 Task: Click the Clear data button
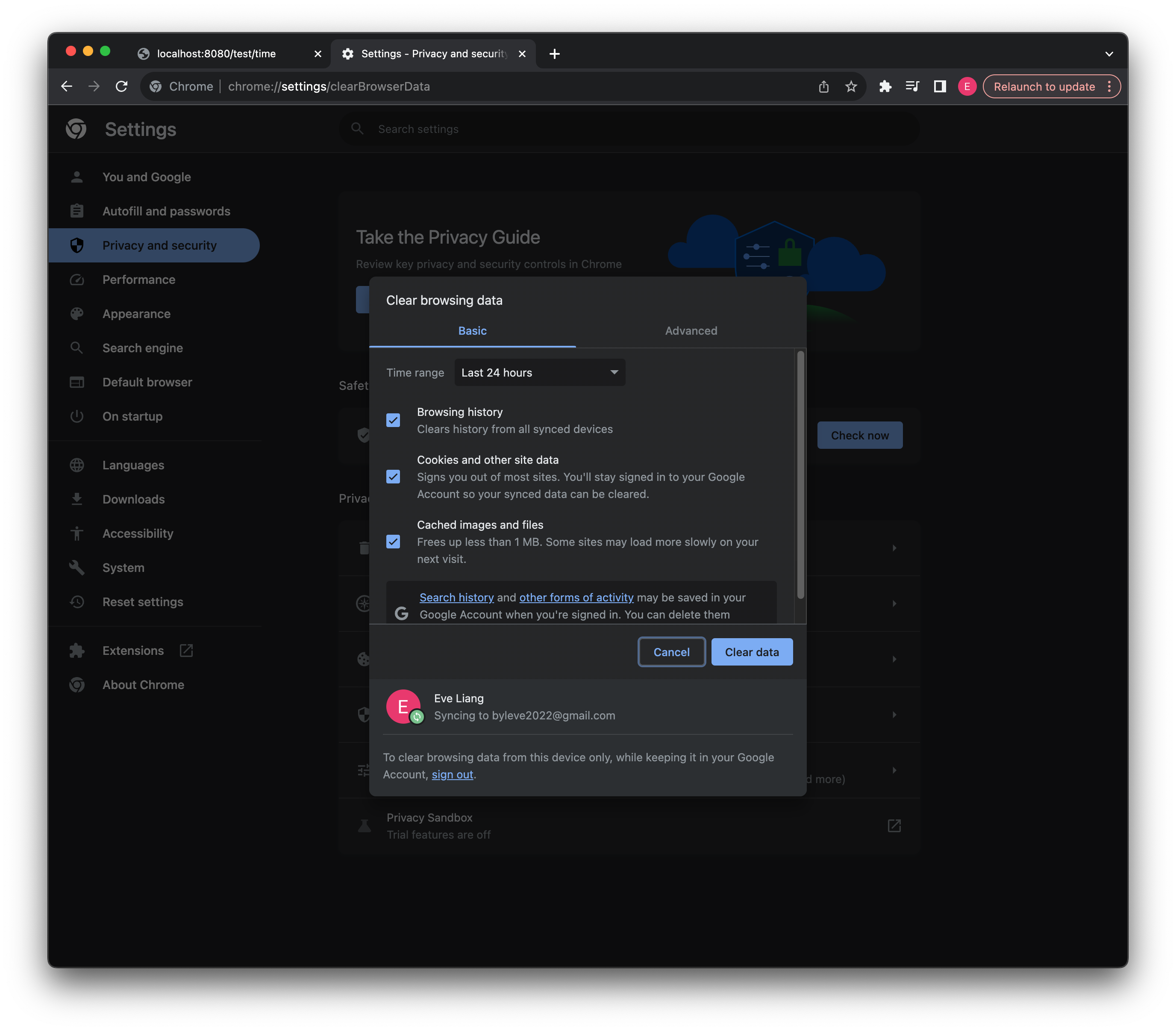[751, 652]
